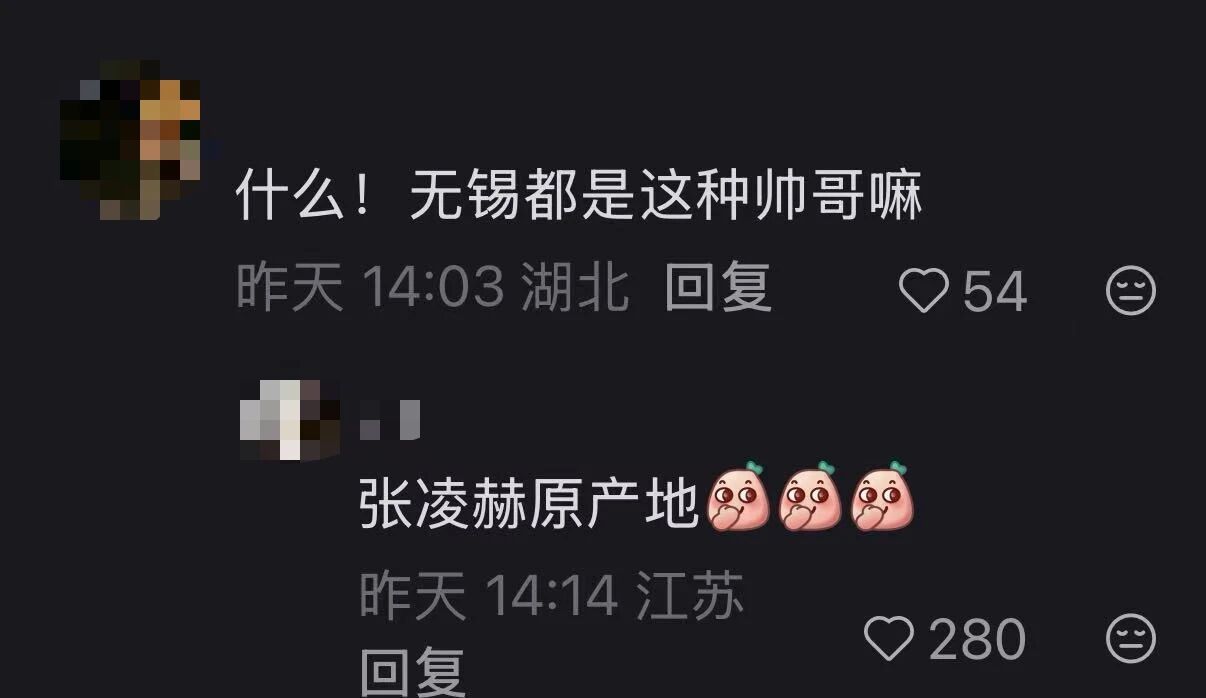Screen dimensions: 1206x698
Task: Like the 张凌赫原产地 reply with heart icon
Action: click(x=889, y=638)
